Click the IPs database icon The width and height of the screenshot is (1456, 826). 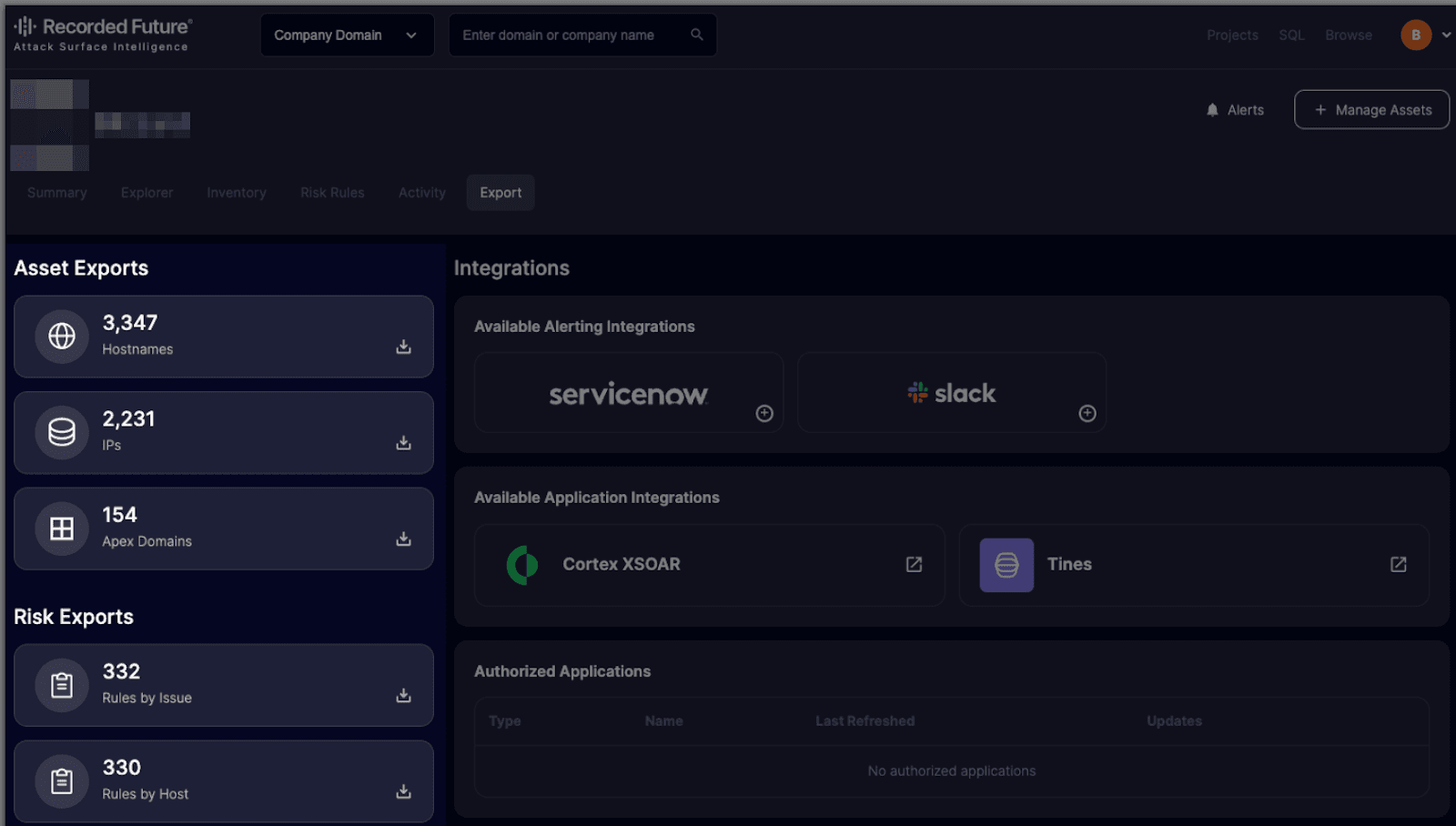pos(62,432)
